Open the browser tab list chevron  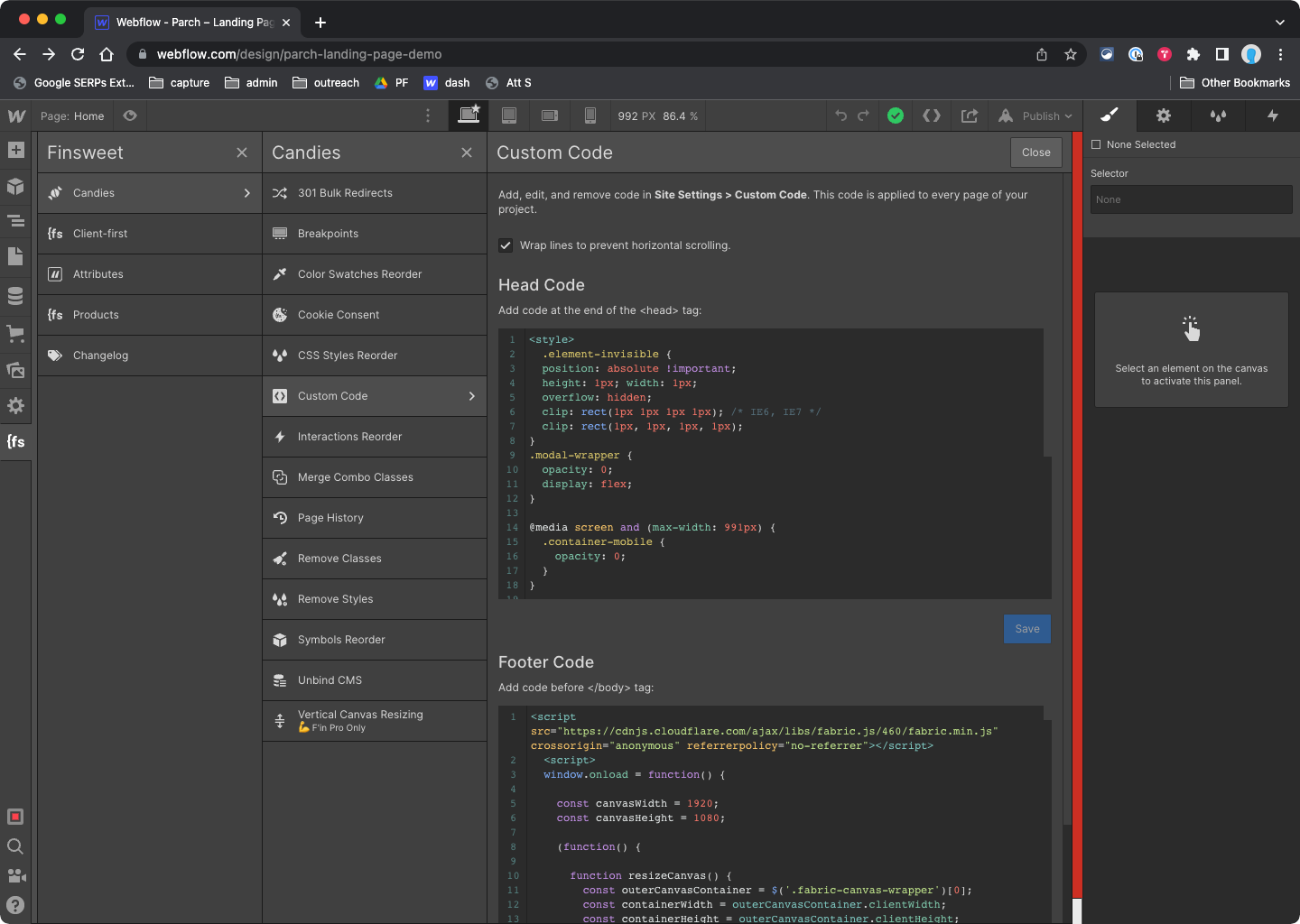point(1279,23)
